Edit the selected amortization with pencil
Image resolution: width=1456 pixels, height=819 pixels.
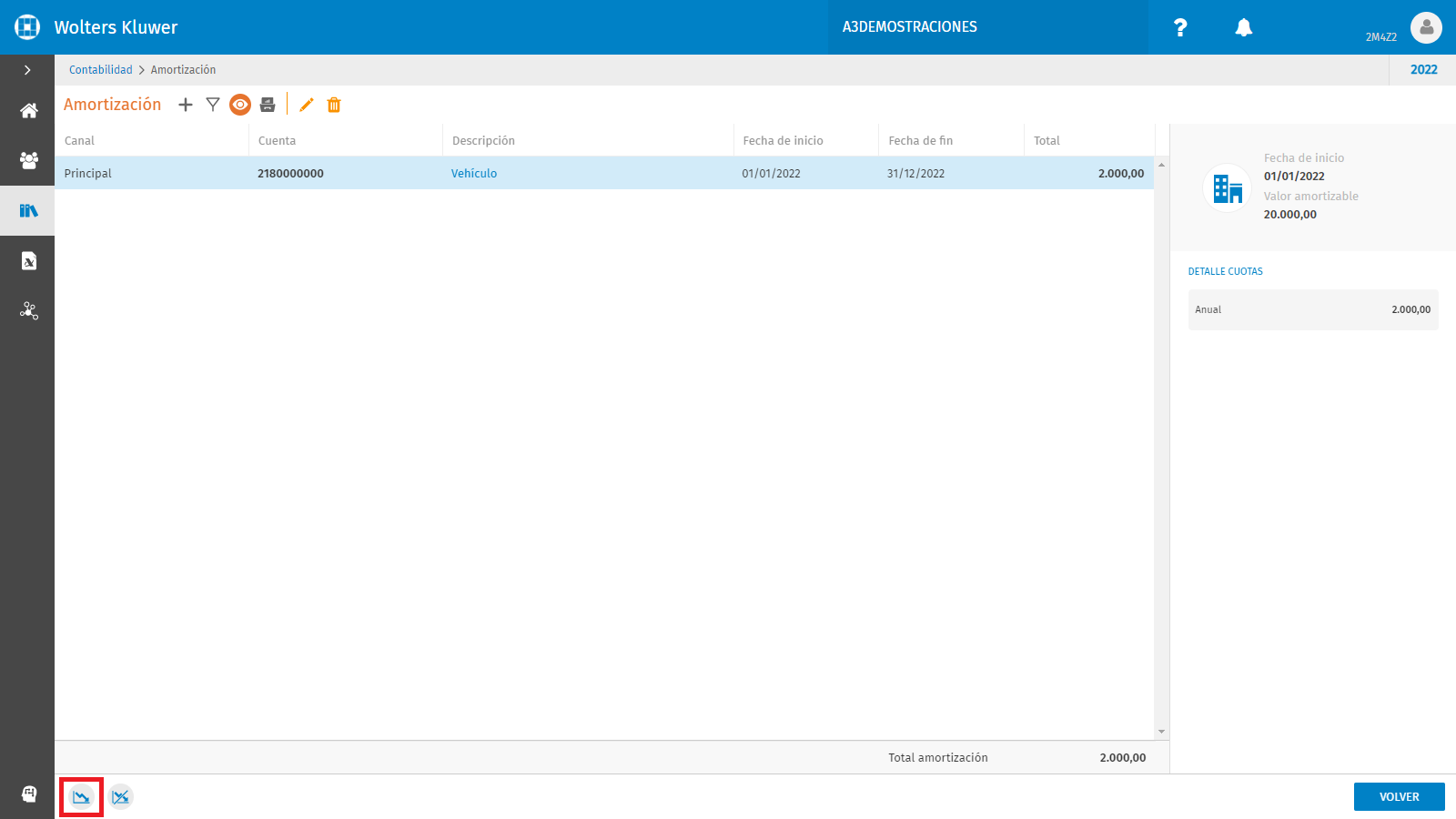pos(307,105)
